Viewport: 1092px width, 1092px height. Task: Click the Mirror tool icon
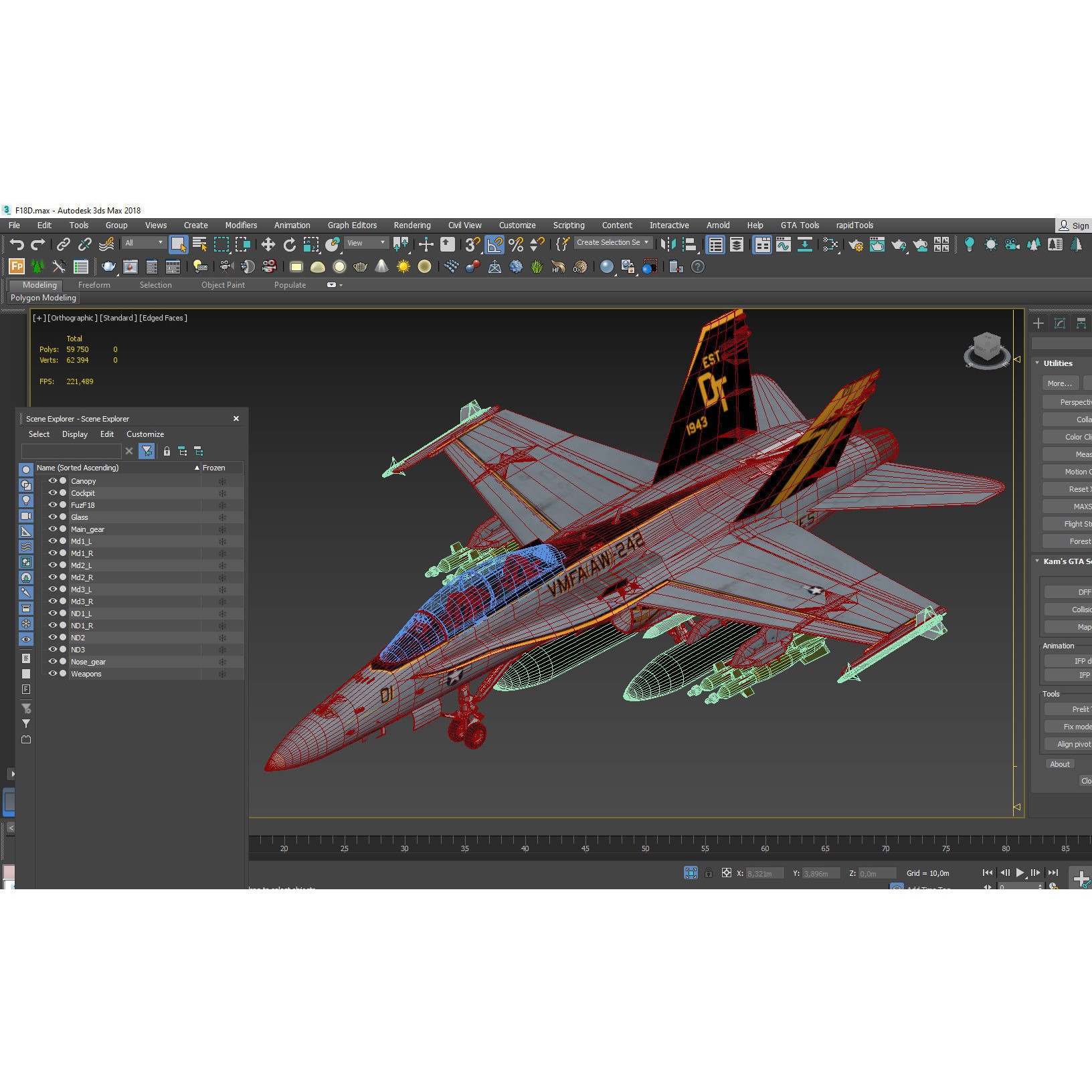click(667, 244)
